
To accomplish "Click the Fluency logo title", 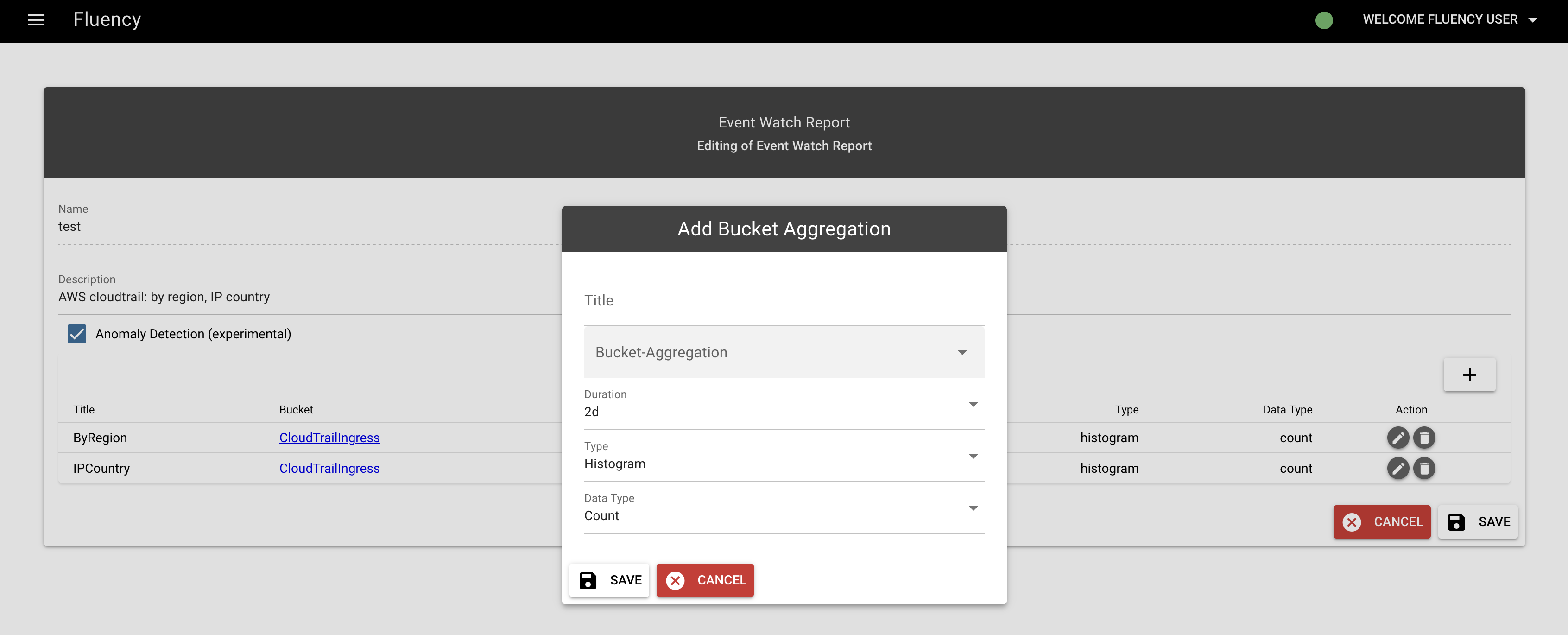I will pyautogui.click(x=107, y=19).
